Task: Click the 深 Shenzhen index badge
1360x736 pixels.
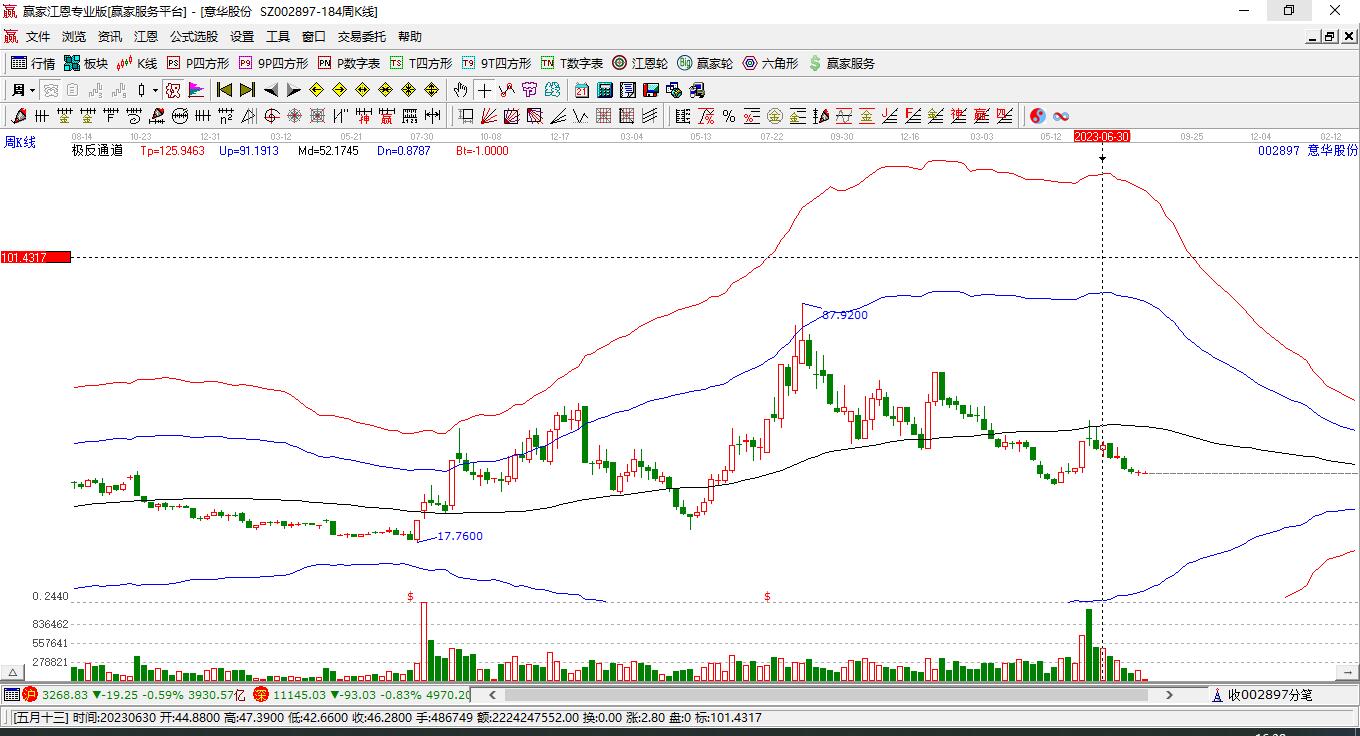Action: coord(261,694)
